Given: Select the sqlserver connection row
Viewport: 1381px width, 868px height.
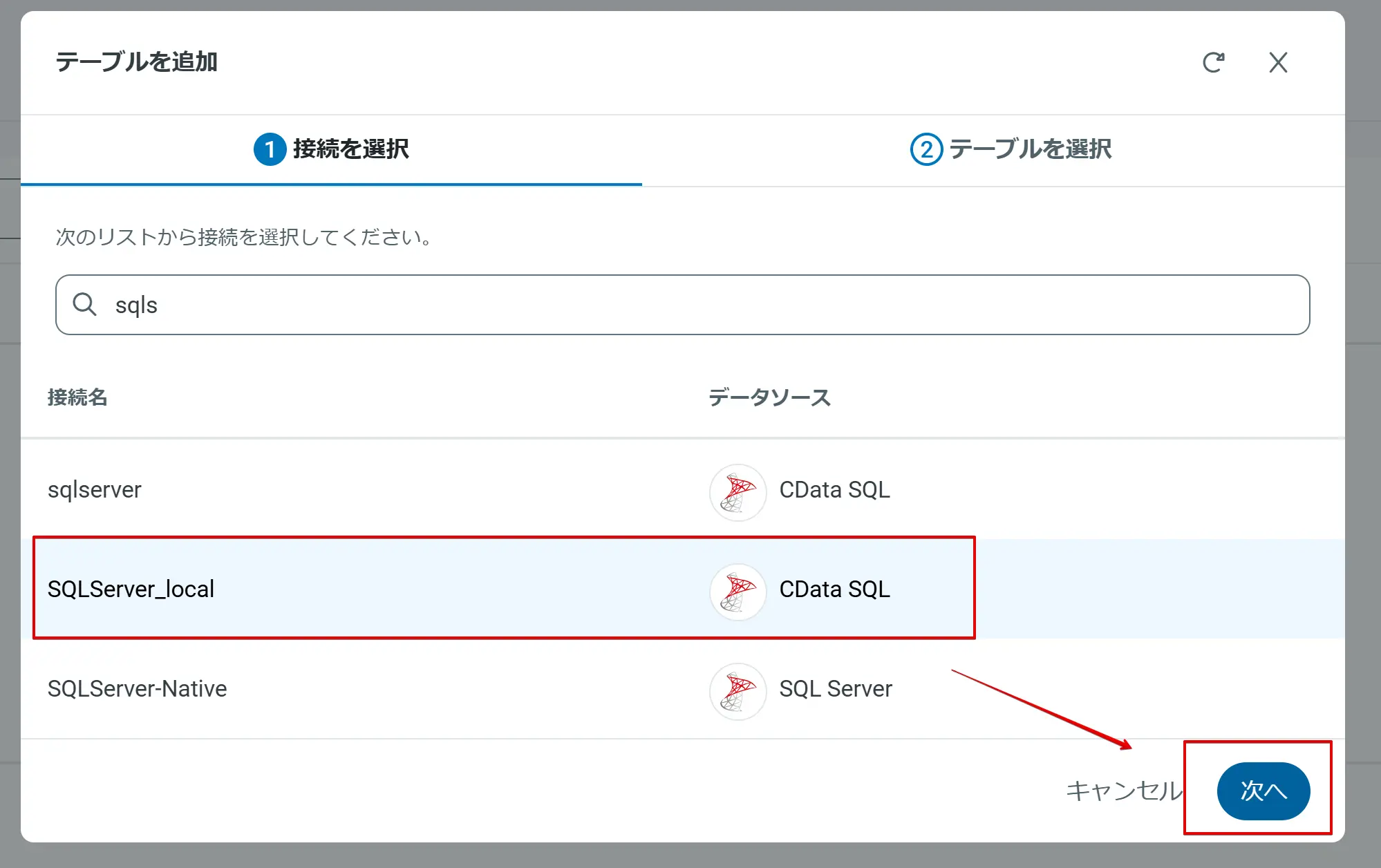Looking at the screenshot, I should pyautogui.click(x=95, y=490).
